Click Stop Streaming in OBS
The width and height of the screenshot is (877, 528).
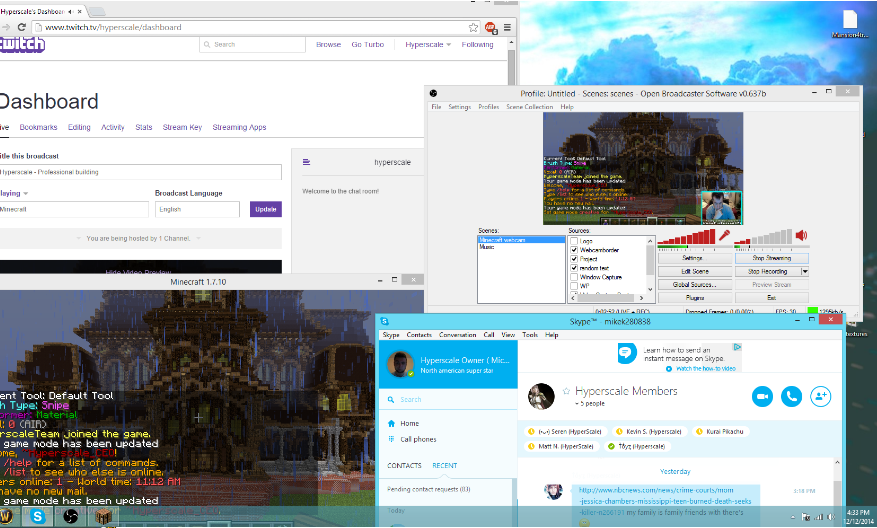(x=772, y=258)
